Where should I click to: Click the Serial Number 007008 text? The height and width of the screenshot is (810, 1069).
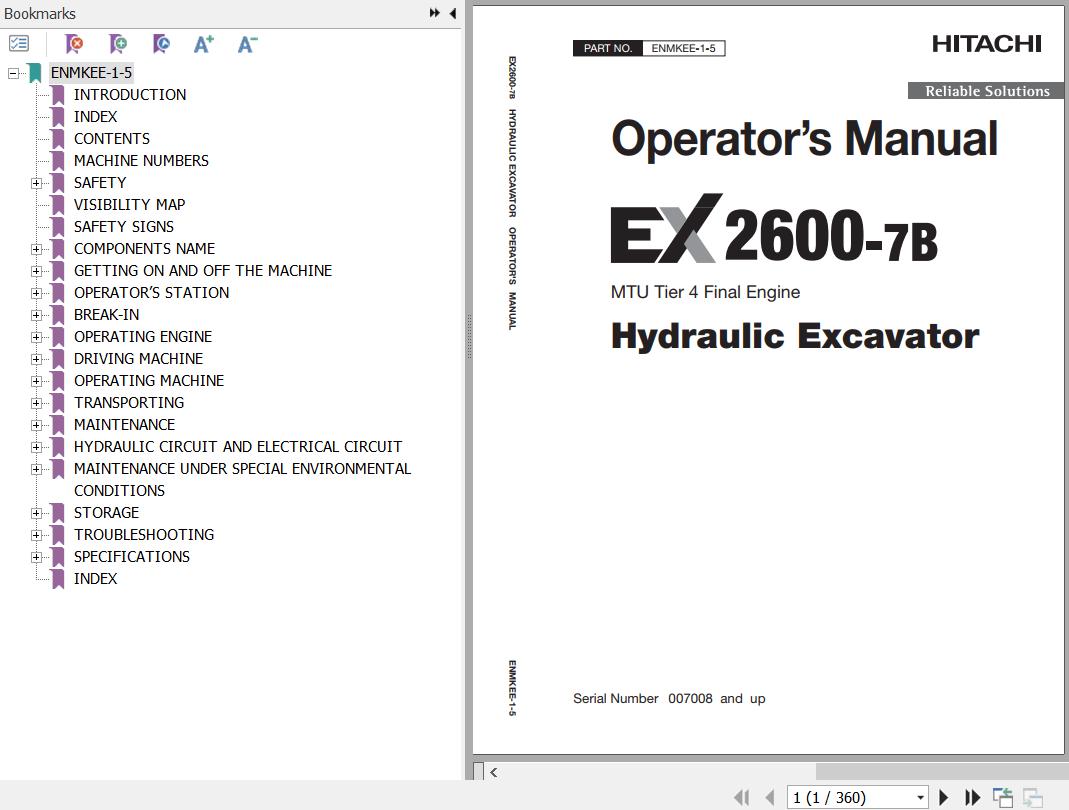pyautogui.click(x=669, y=699)
